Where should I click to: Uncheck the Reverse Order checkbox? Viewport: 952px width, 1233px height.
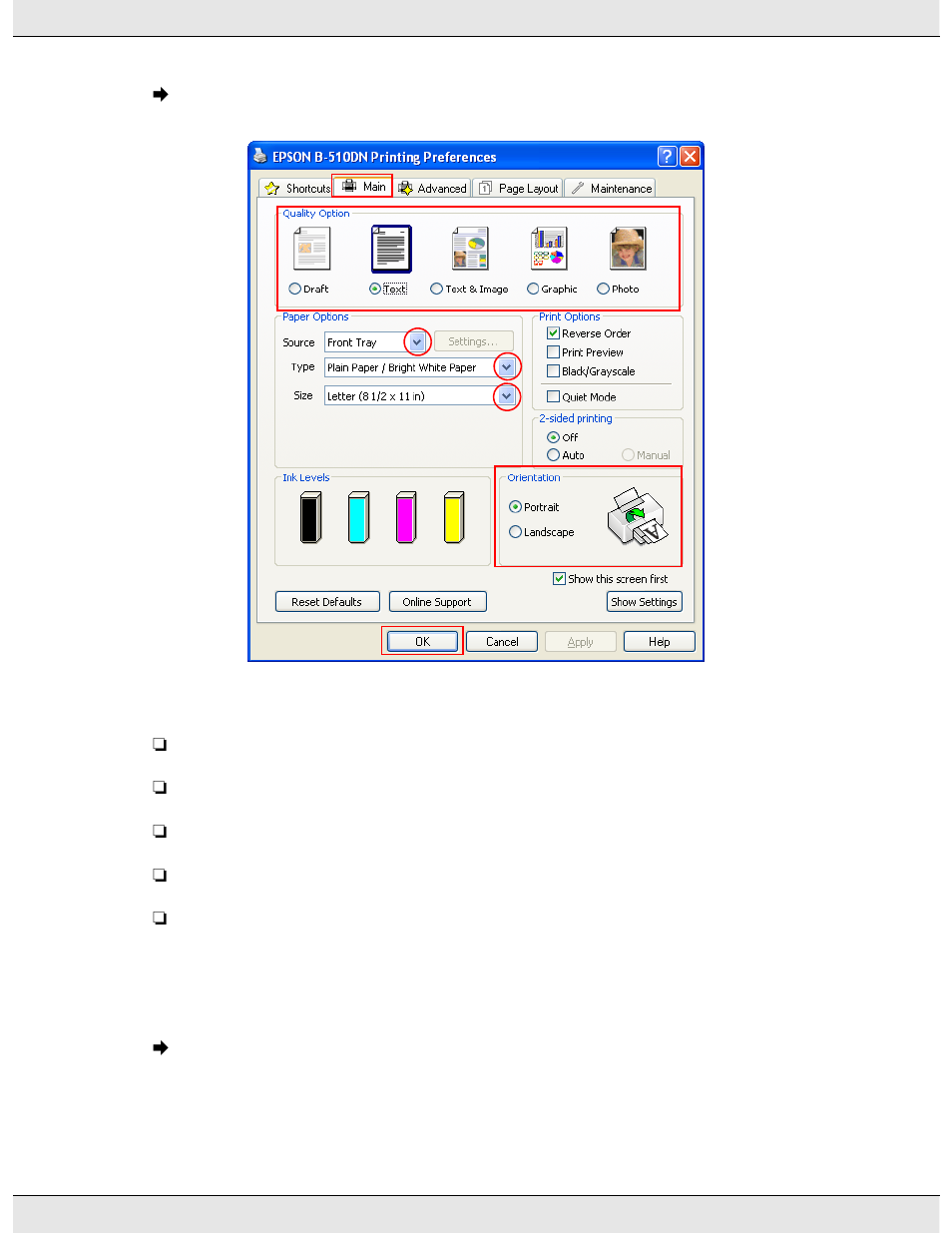point(553,333)
